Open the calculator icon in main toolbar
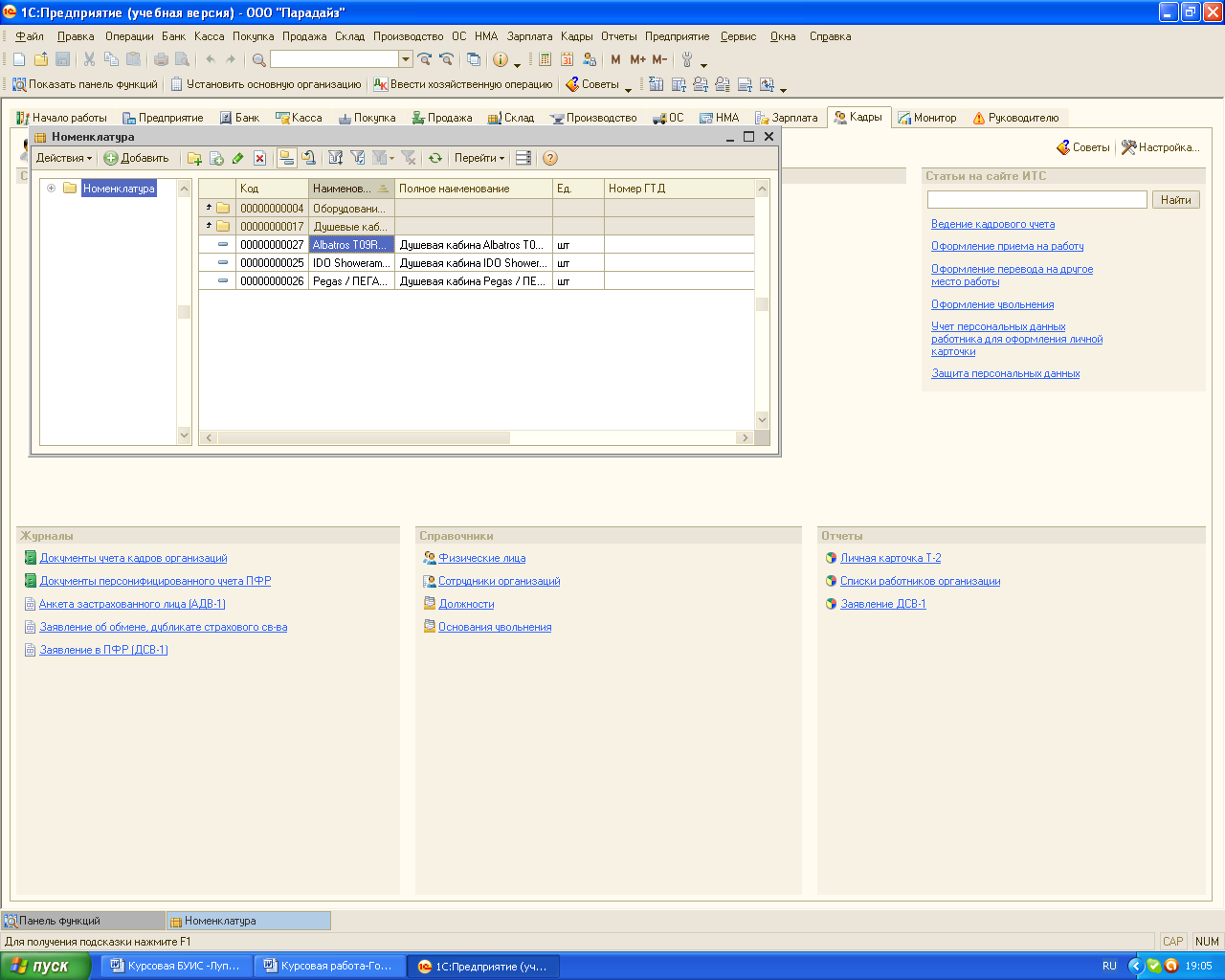Screen dimensions: 1225x980 (545, 59)
